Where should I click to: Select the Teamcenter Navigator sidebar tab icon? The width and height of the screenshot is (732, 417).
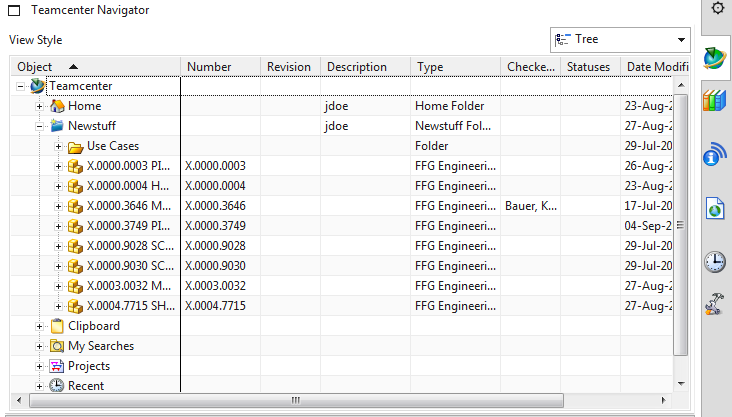point(716,59)
